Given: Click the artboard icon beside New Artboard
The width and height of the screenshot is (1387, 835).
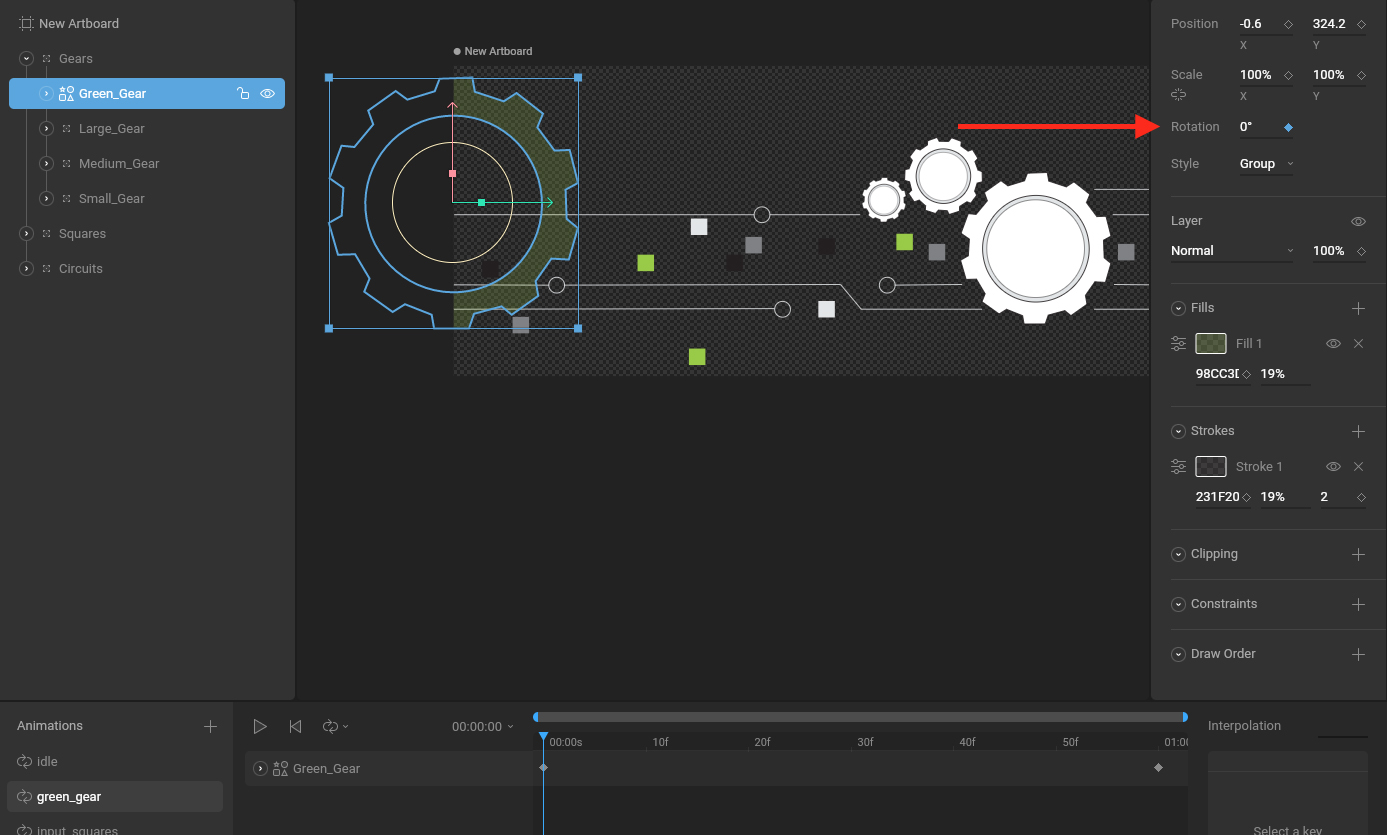Looking at the screenshot, I should pos(26,22).
